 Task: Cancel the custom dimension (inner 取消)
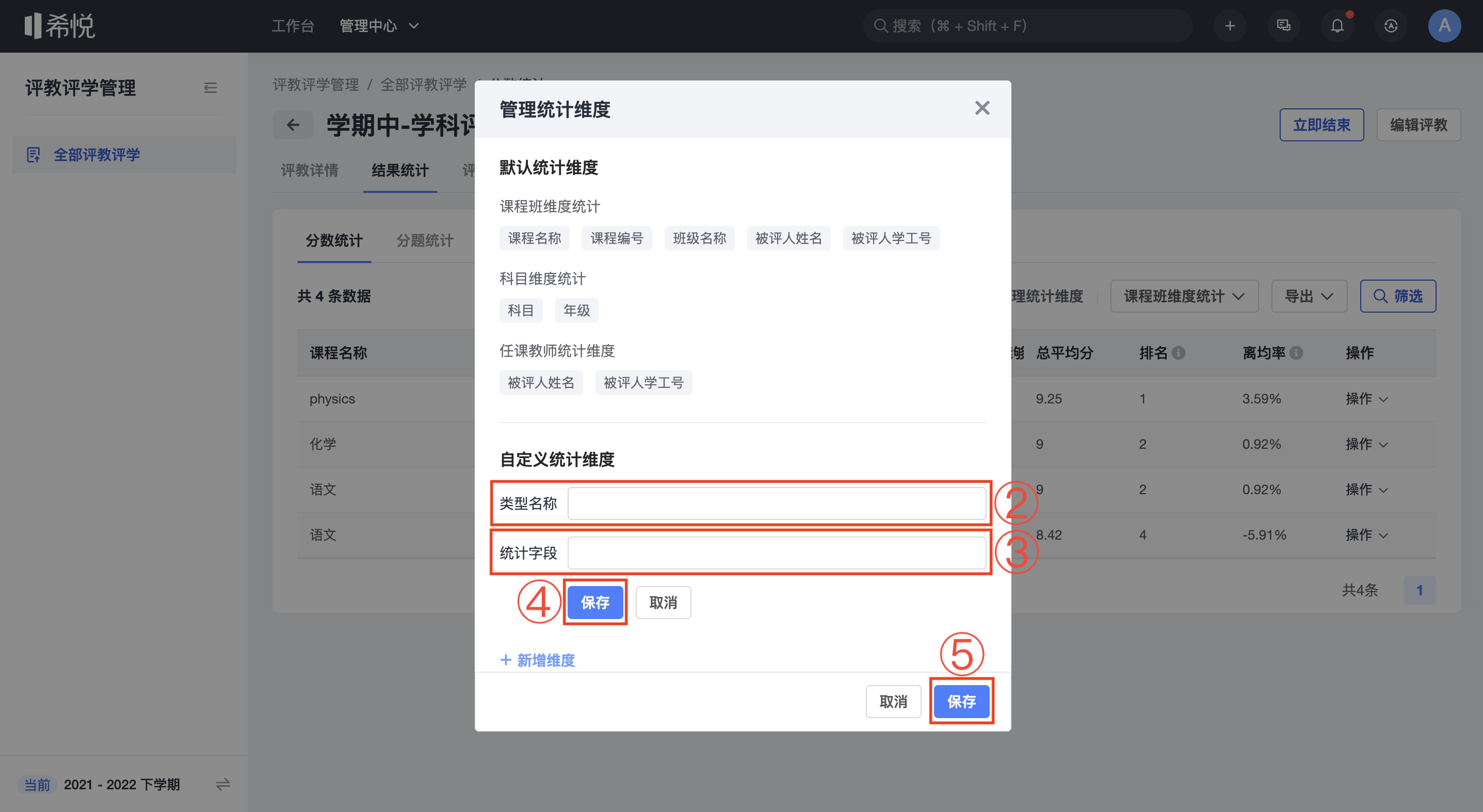point(663,603)
